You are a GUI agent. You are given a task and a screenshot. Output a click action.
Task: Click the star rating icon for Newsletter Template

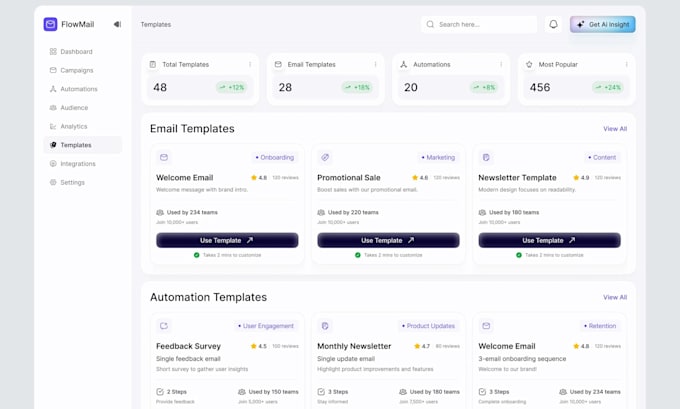pyautogui.click(x=576, y=177)
